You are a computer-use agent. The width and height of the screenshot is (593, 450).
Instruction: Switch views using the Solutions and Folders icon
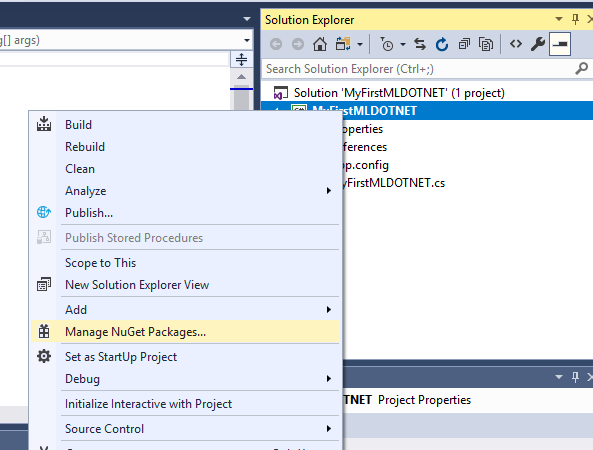pyautogui.click(x=343, y=44)
